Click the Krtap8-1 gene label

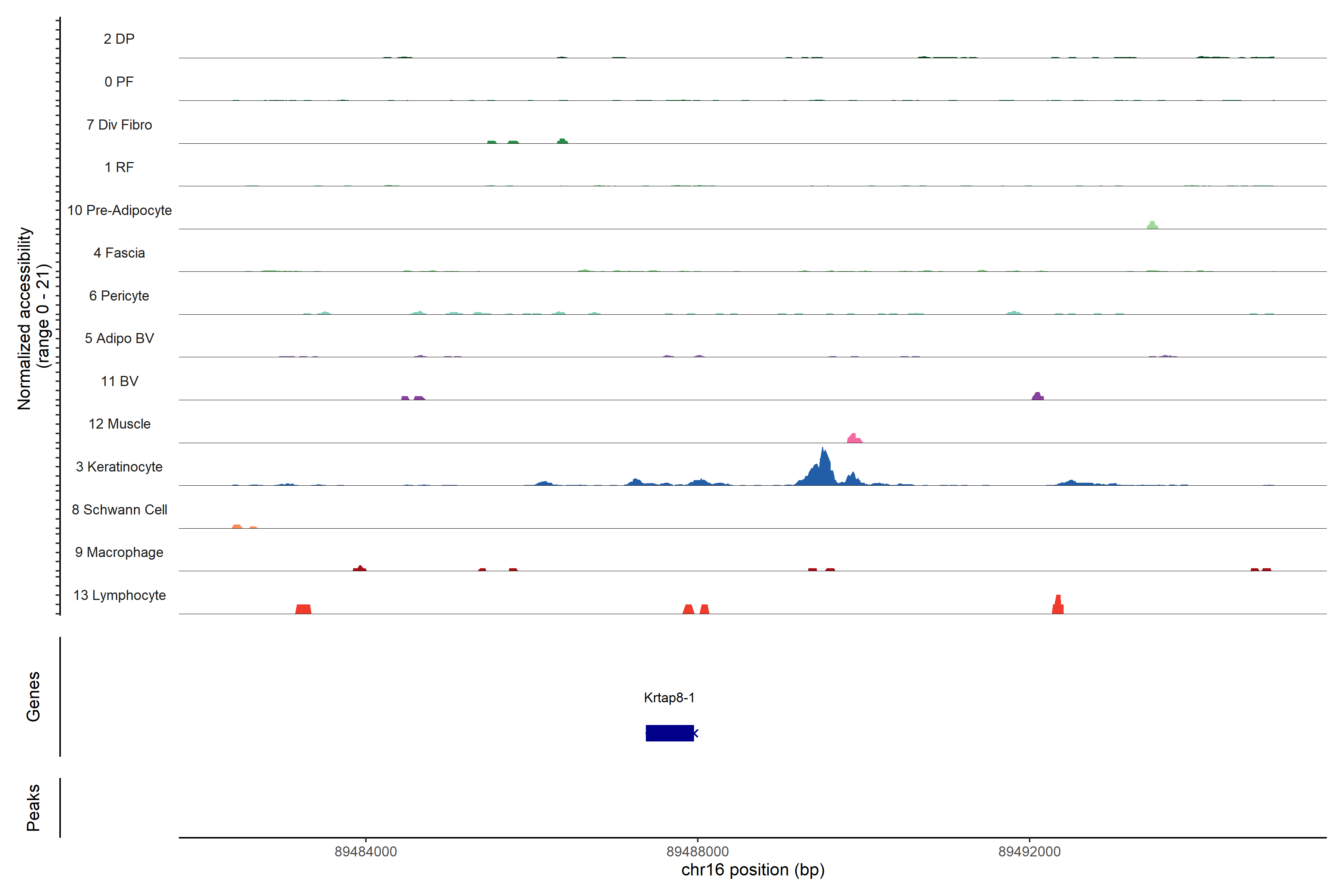[669, 697]
